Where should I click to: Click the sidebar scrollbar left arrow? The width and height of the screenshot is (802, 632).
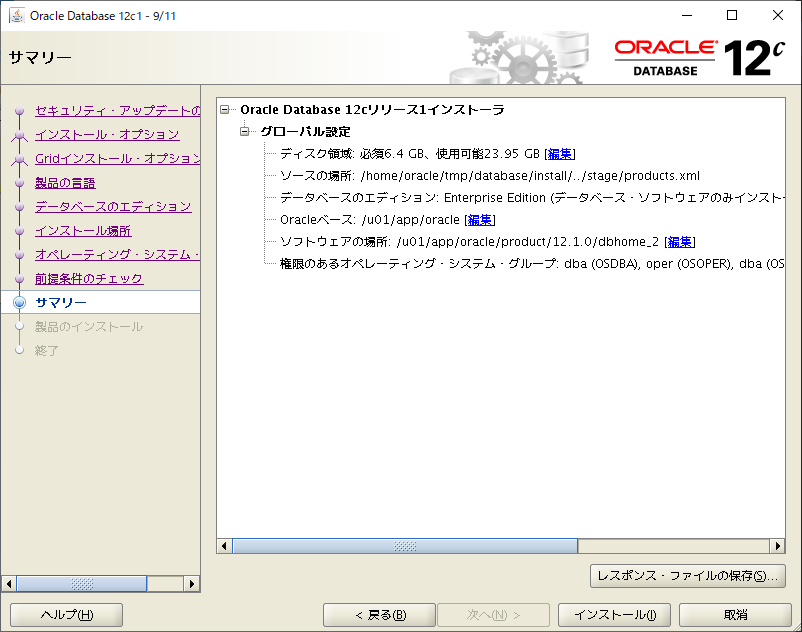point(9,583)
